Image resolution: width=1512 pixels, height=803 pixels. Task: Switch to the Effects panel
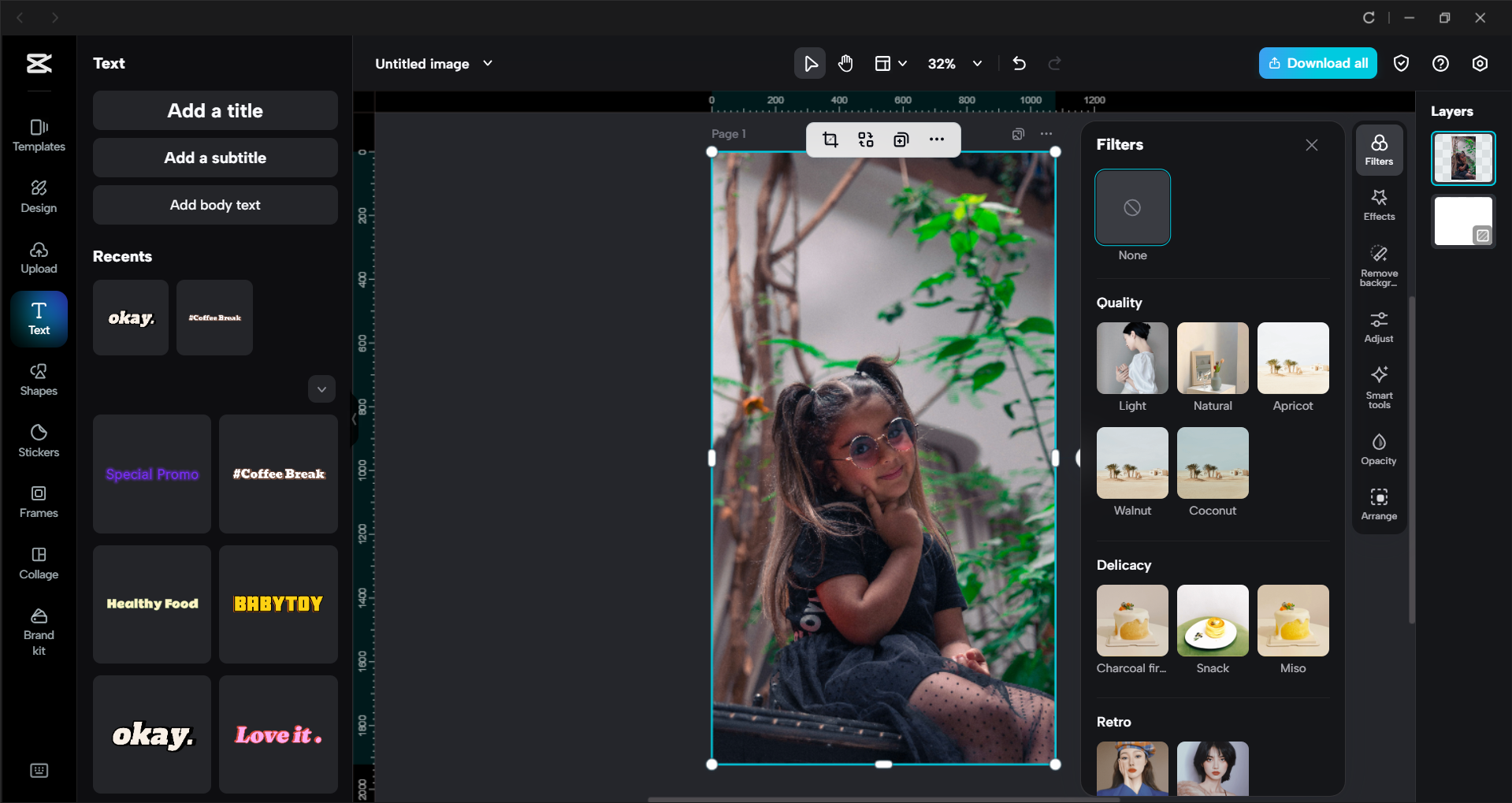coord(1378,204)
